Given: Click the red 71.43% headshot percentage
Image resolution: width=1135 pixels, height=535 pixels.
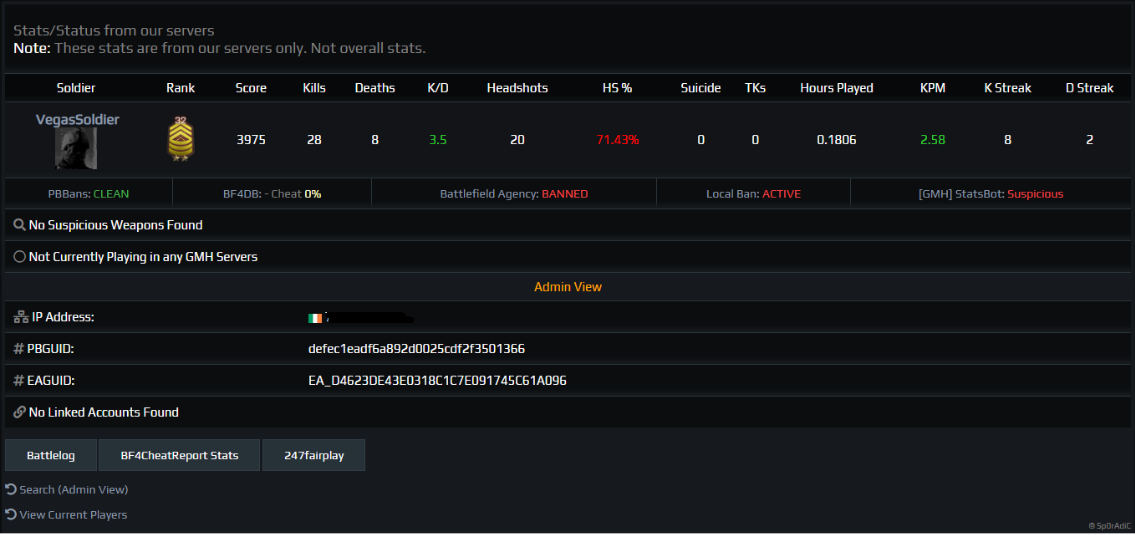Looking at the screenshot, I should (x=617, y=140).
